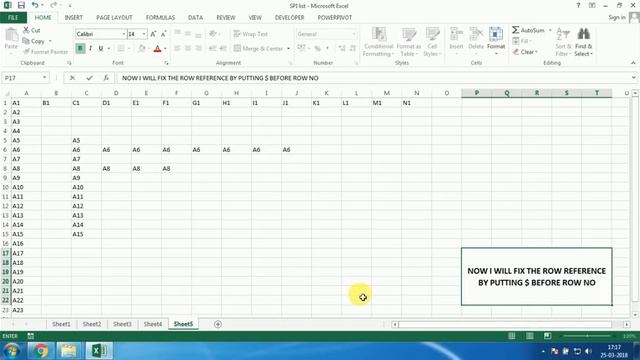Viewport: 640px width, 360px height.
Task: Select cell C5 containing A5
Action: pyautogui.click(x=86, y=140)
